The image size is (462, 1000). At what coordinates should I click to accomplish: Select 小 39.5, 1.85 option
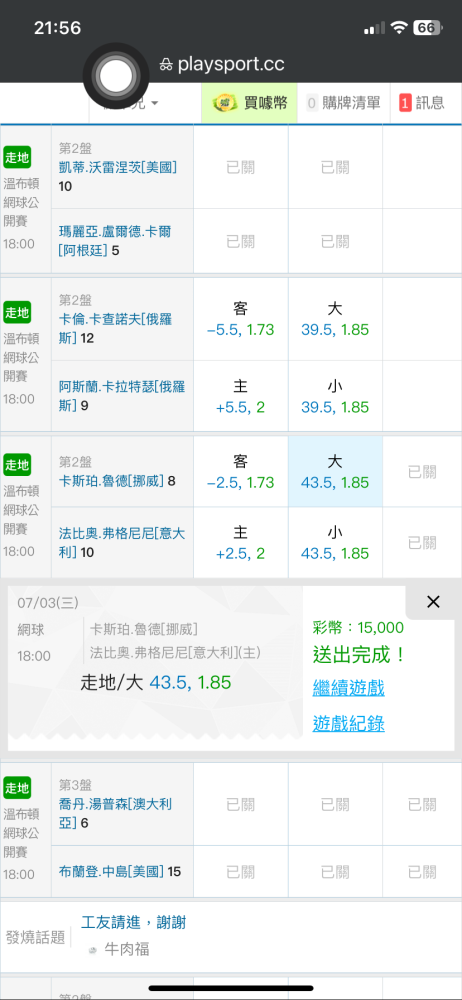(x=335, y=395)
